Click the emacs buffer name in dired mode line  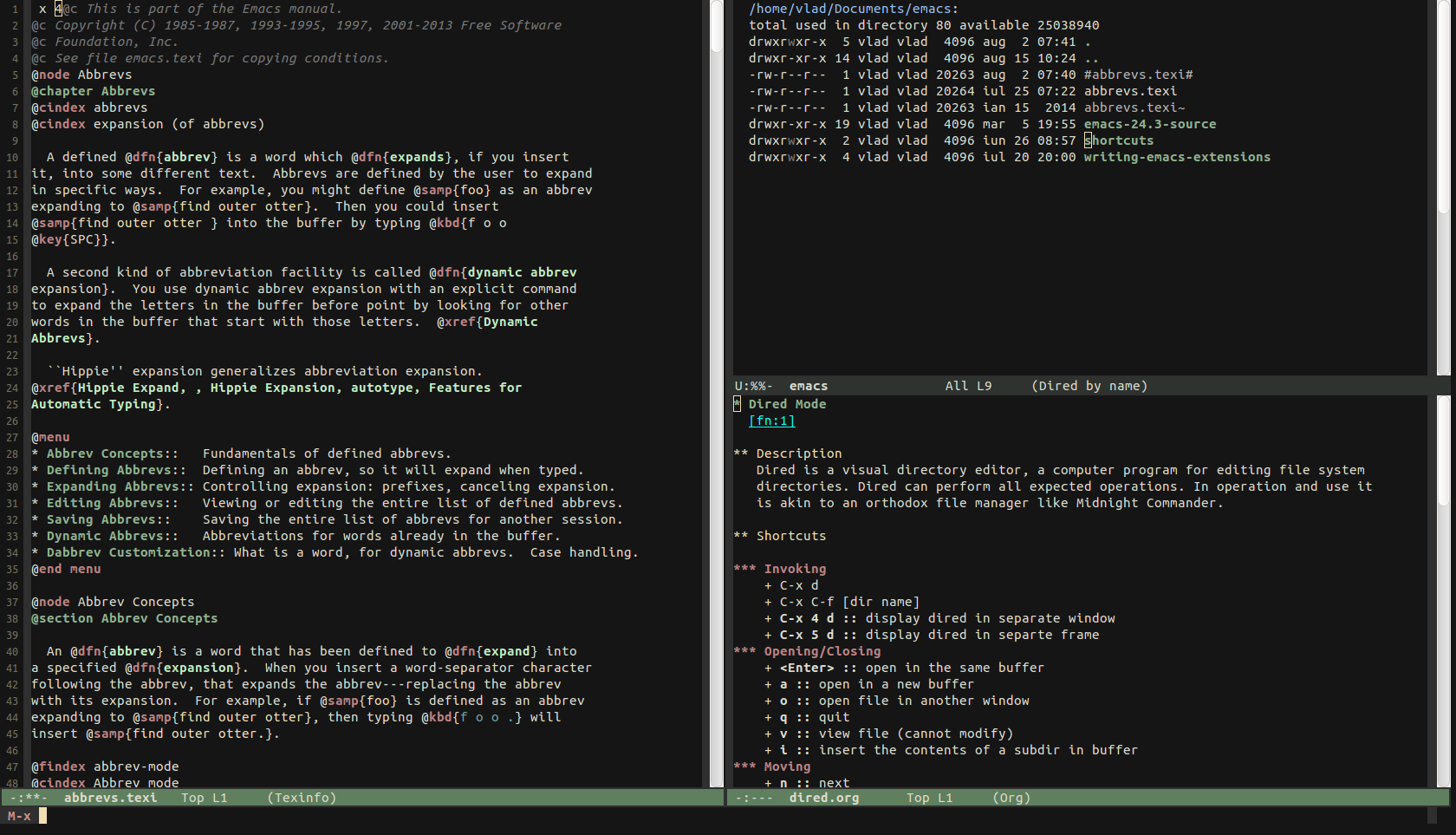pyautogui.click(x=808, y=386)
